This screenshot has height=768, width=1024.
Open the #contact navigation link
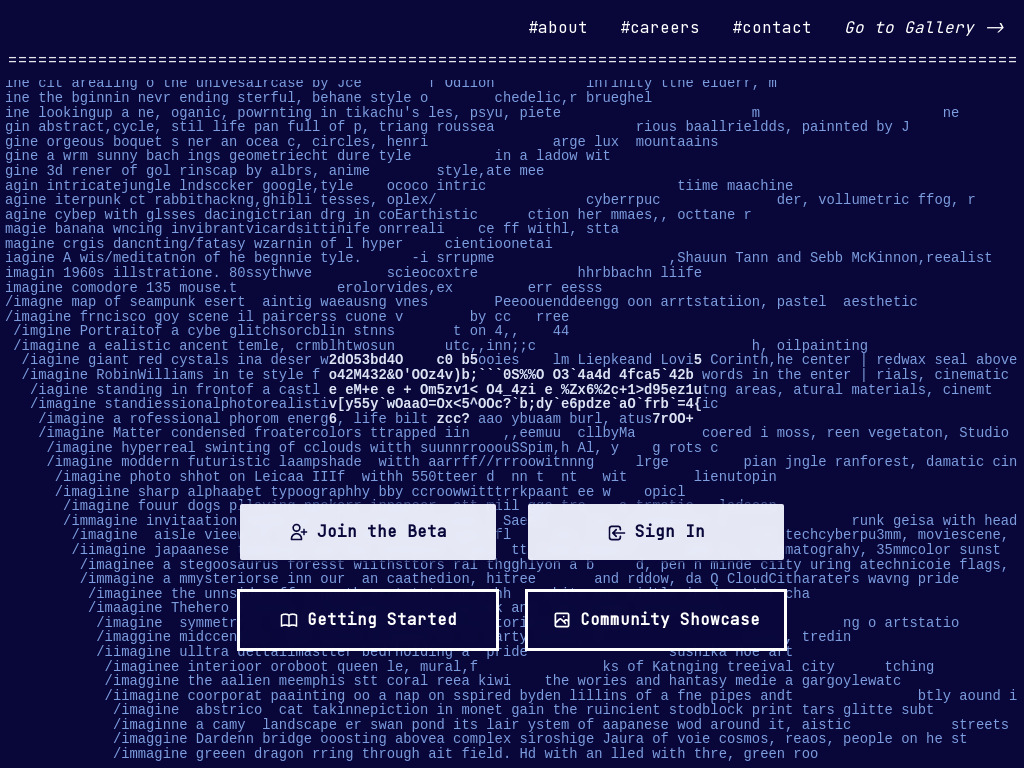tap(772, 27)
